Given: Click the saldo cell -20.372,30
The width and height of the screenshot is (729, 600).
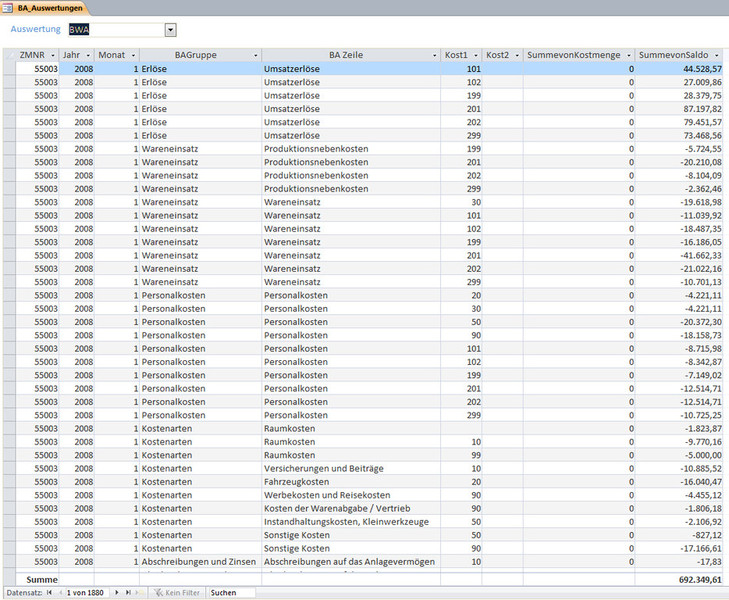Looking at the screenshot, I should coord(679,322).
